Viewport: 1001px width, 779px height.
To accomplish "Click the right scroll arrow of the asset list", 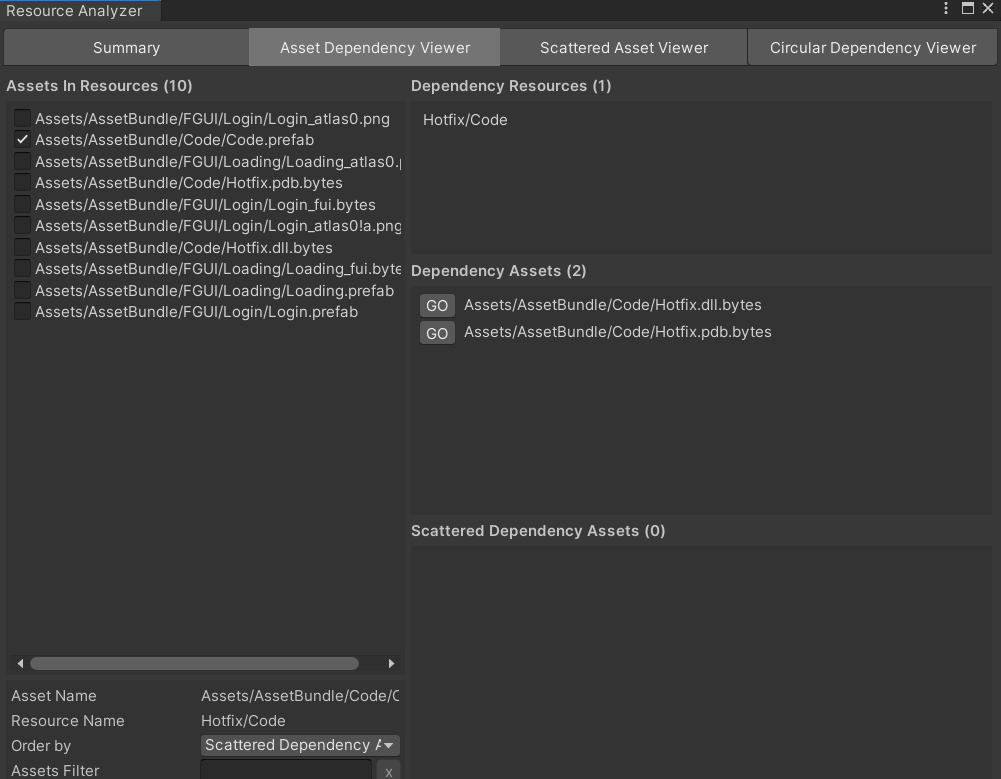I will 392,663.
